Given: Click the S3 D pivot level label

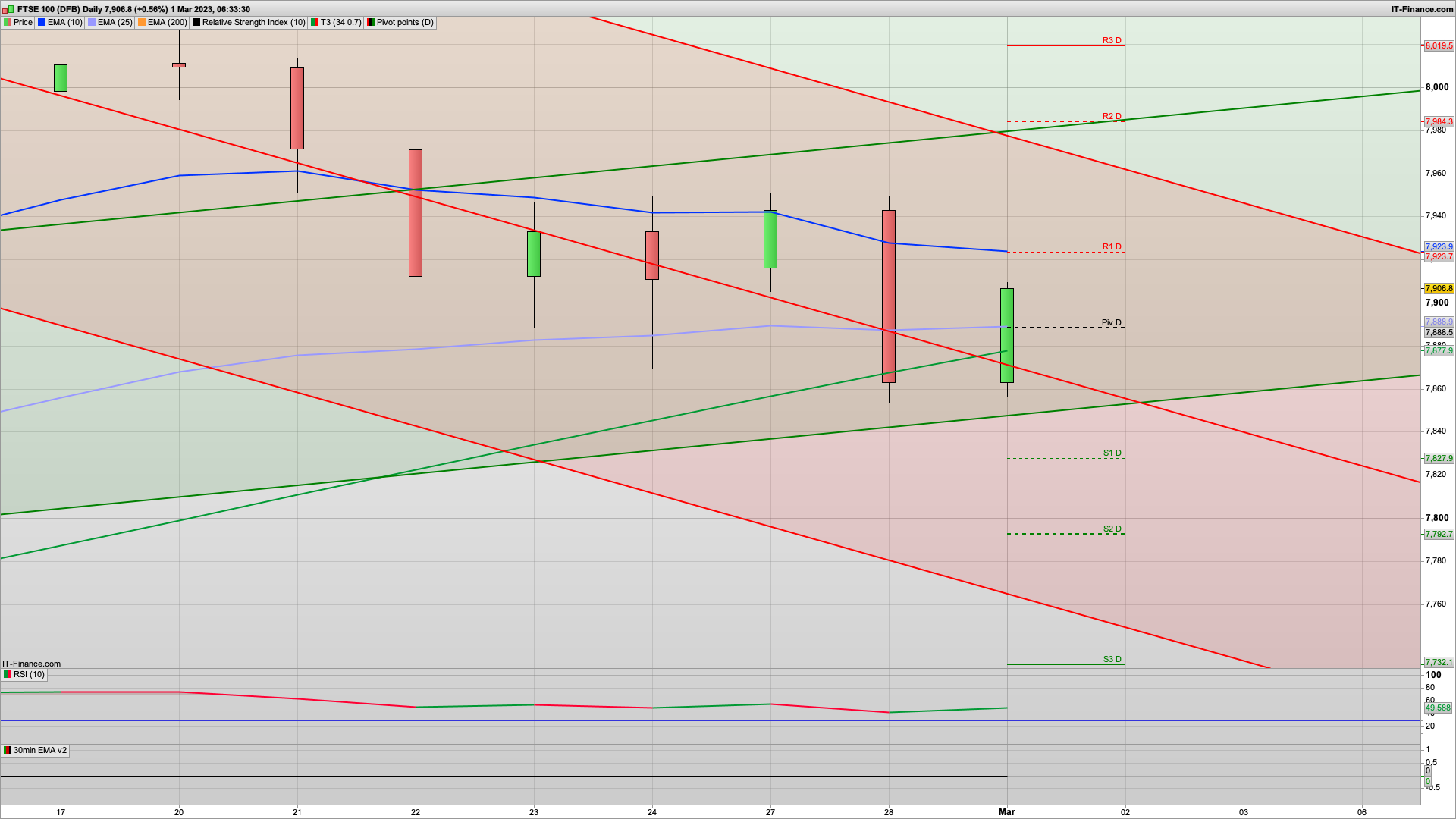Looking at the screenshot, I should 1111,660.
